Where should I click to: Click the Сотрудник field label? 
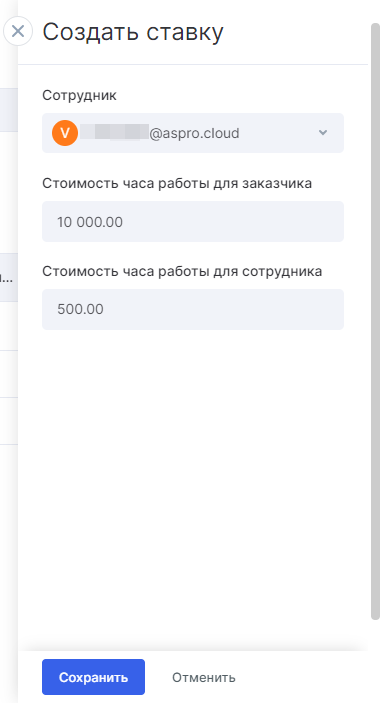pyautogui.click(x=79, y=95)
